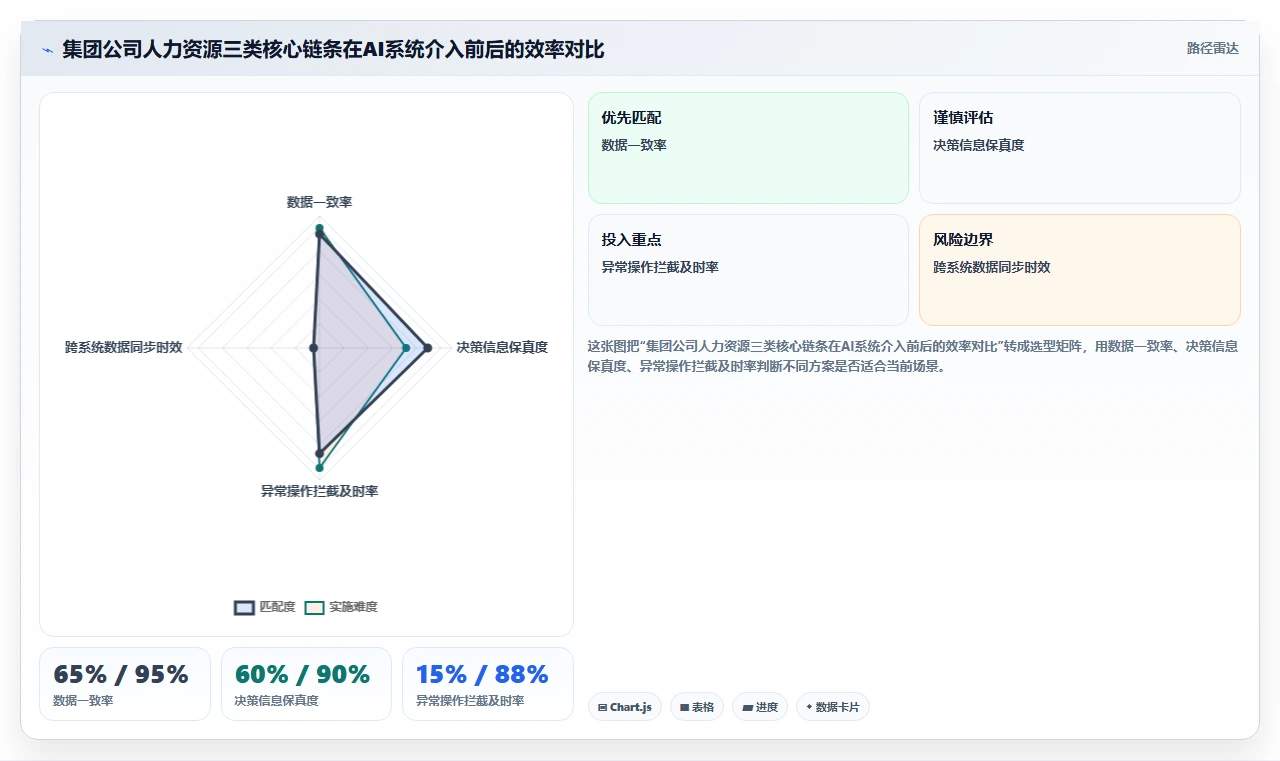Click 决策信息保真度 caption under 60% / 90%
This screenshot has width=1280, height=761.
276,701
